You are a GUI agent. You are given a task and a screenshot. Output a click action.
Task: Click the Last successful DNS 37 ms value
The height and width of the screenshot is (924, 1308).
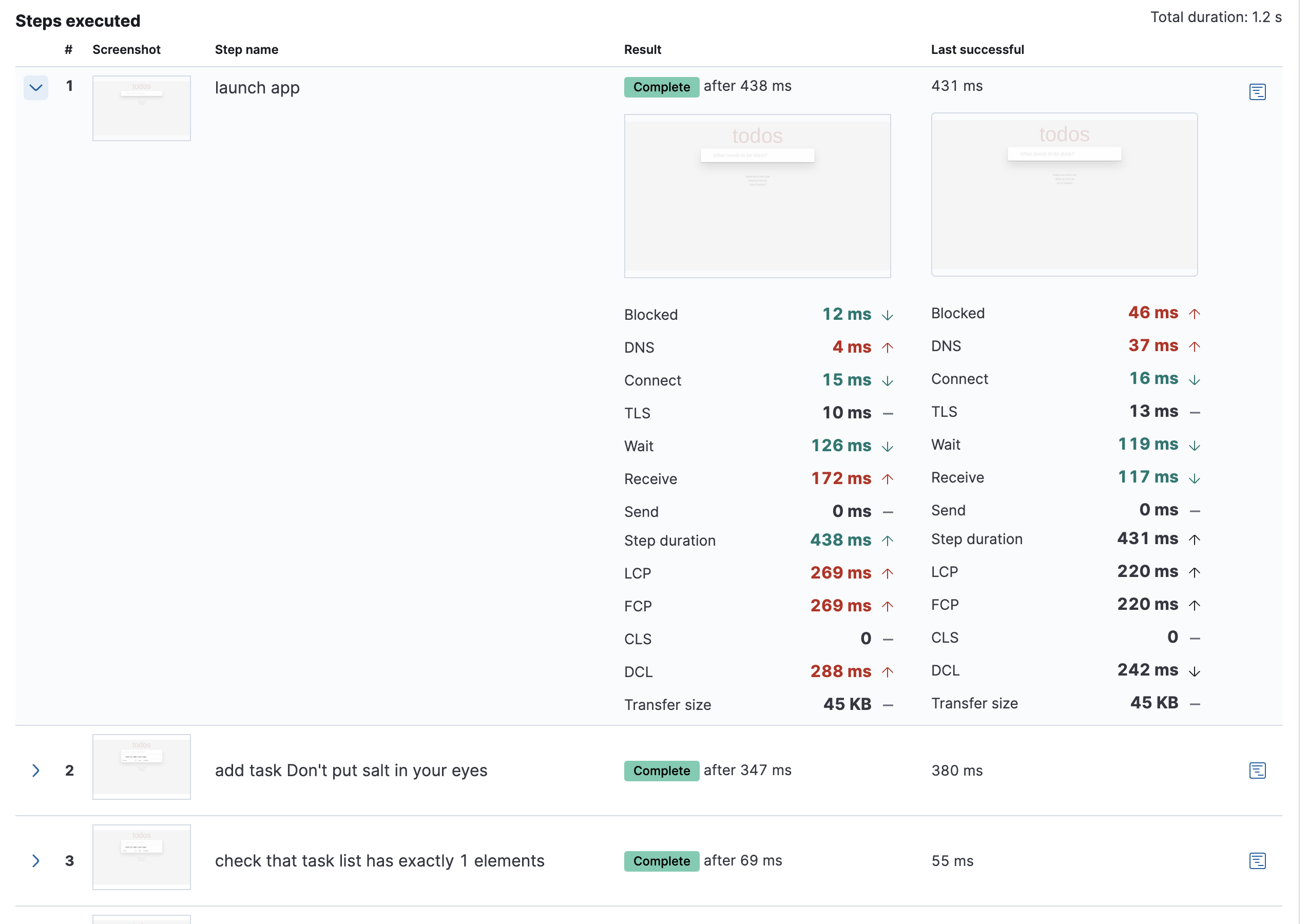[x=1152, y=345]
